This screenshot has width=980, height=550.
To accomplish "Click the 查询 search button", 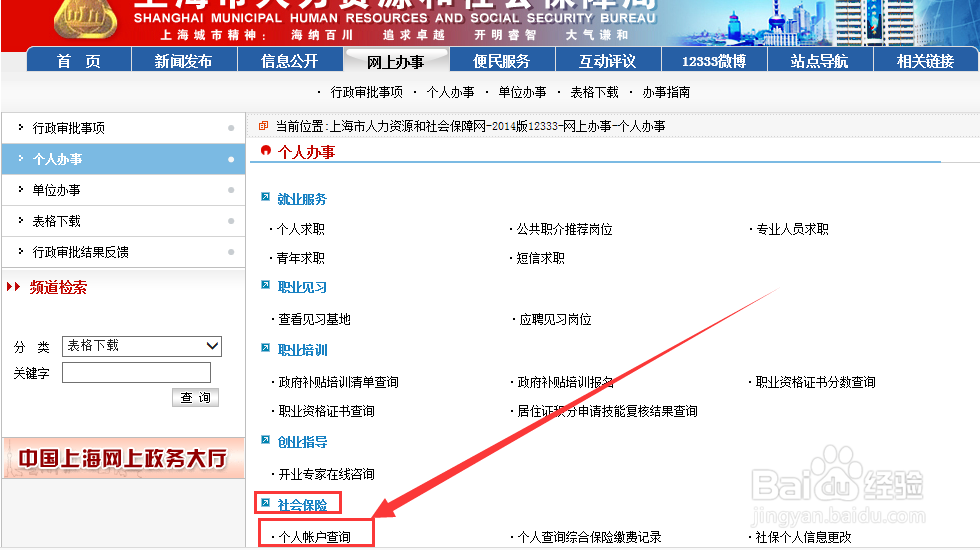I will tap(196, 398).
